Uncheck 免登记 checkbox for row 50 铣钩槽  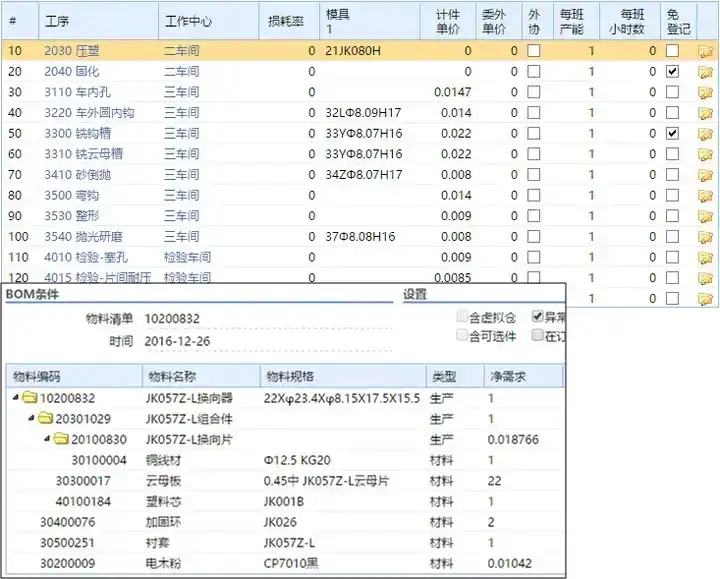click(672, 133)
